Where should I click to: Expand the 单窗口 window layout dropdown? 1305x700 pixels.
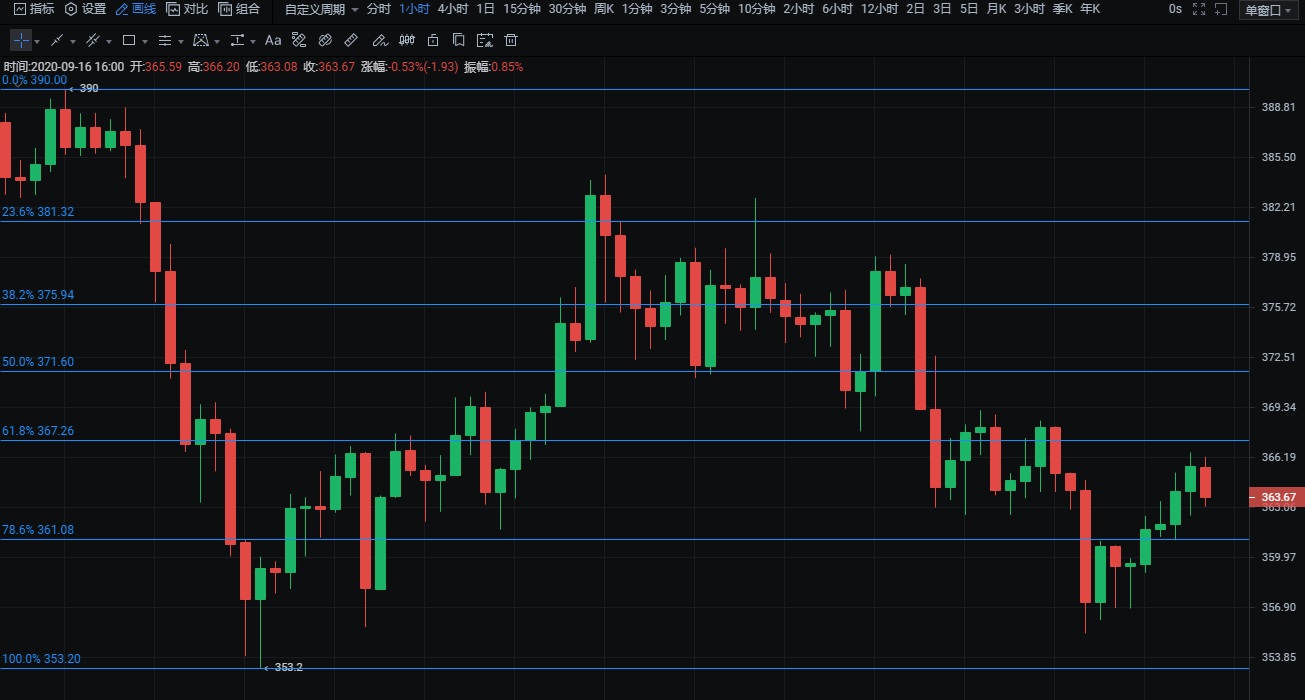(1268, 10)
